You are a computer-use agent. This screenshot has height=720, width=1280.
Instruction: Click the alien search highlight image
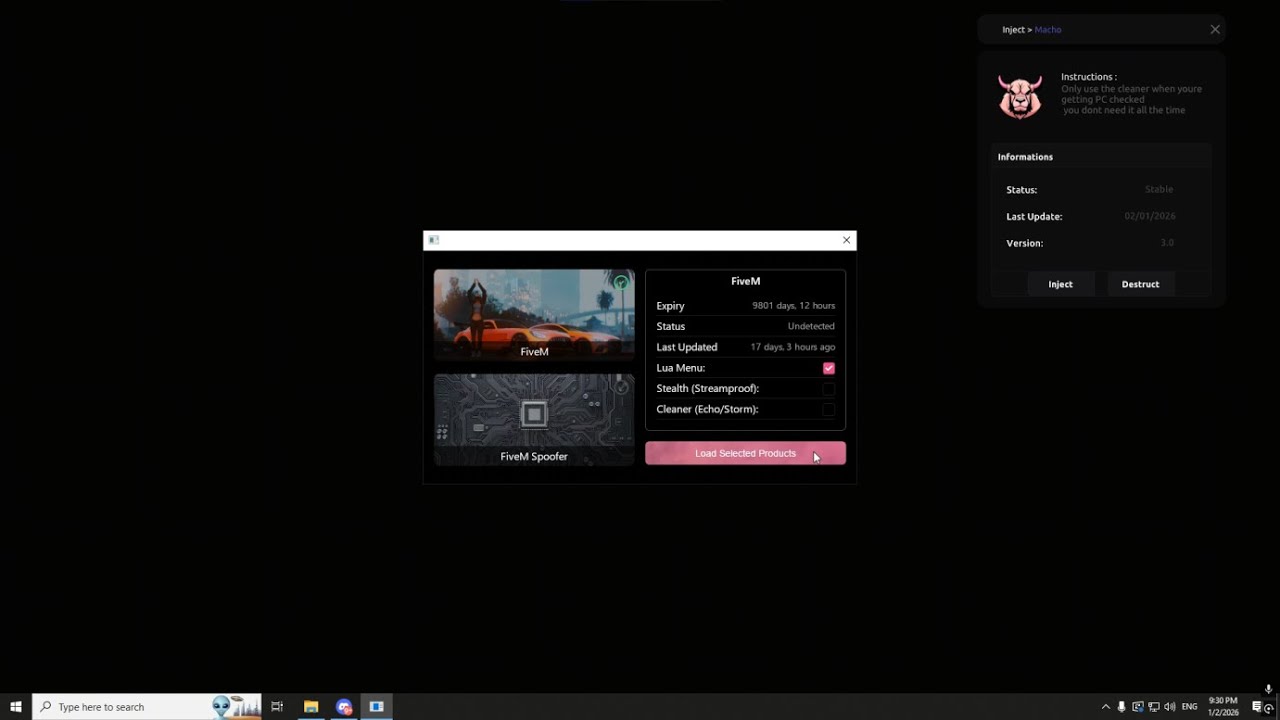[236, 706]
